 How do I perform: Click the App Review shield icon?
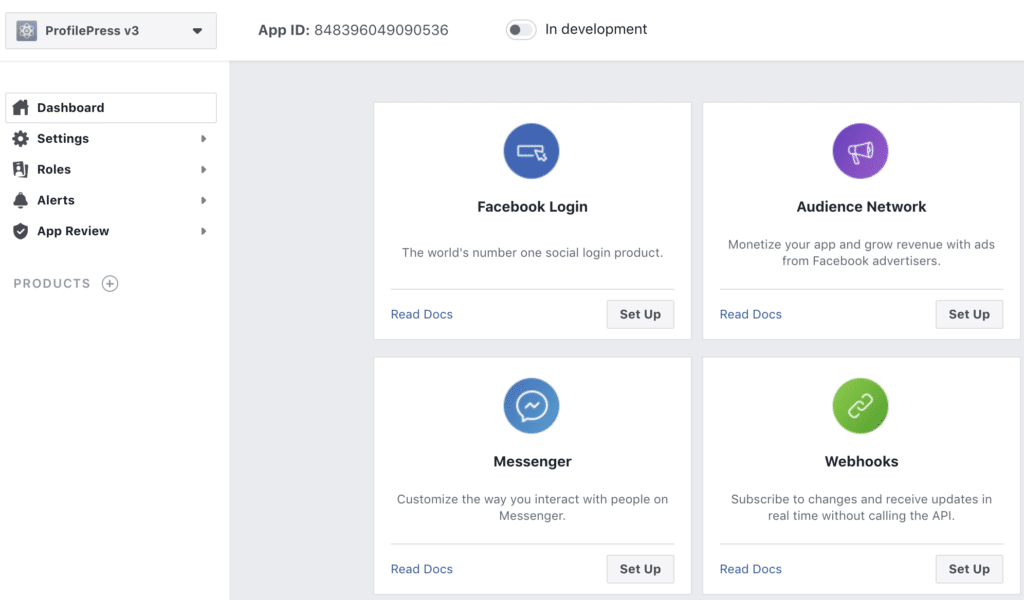[x=21, y=231]
